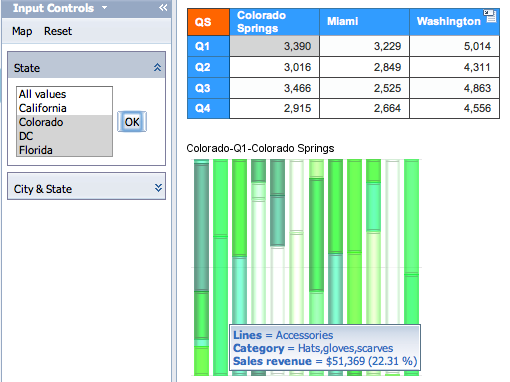The width and height of the screenshot is (510, 382).
Task: Click Reset in the input controls toolbar
Action: pyautogui.click(x=58, y=31)
